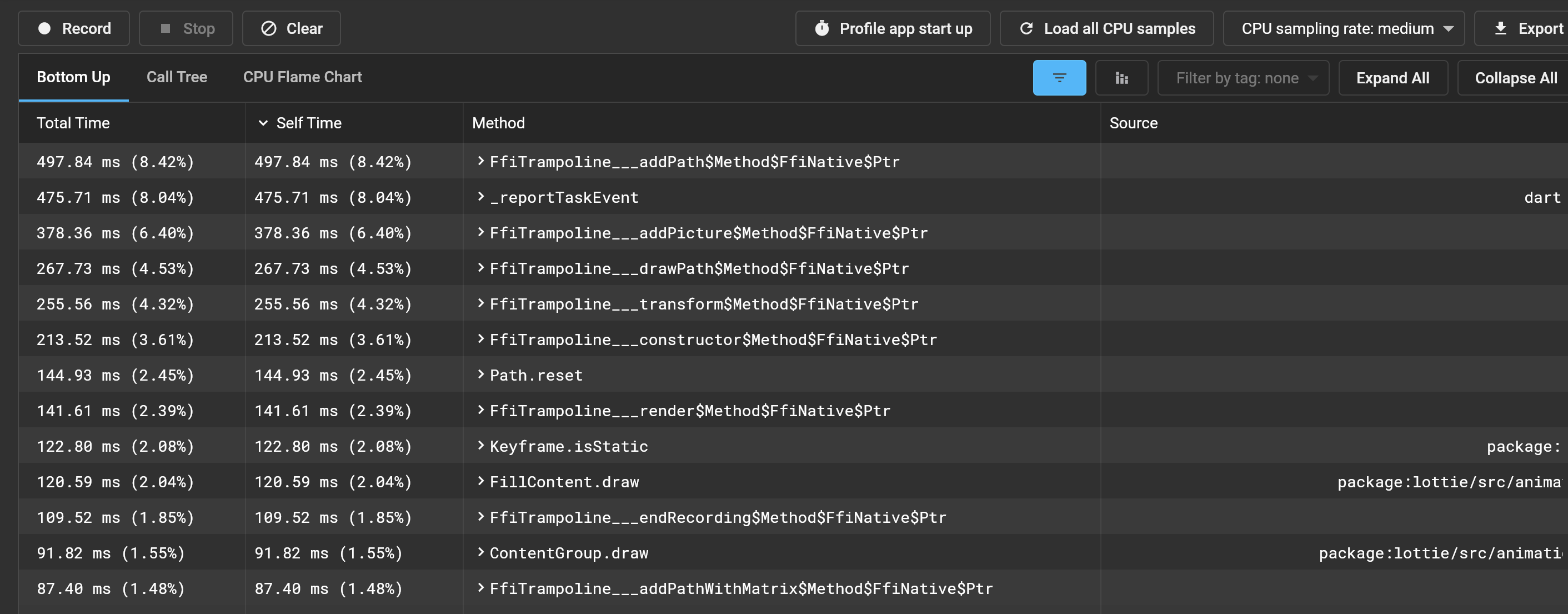This screenshot has width=1568, height=614.
Task: Click the Record button to start profiling
Action: click(x=76, y=28)
